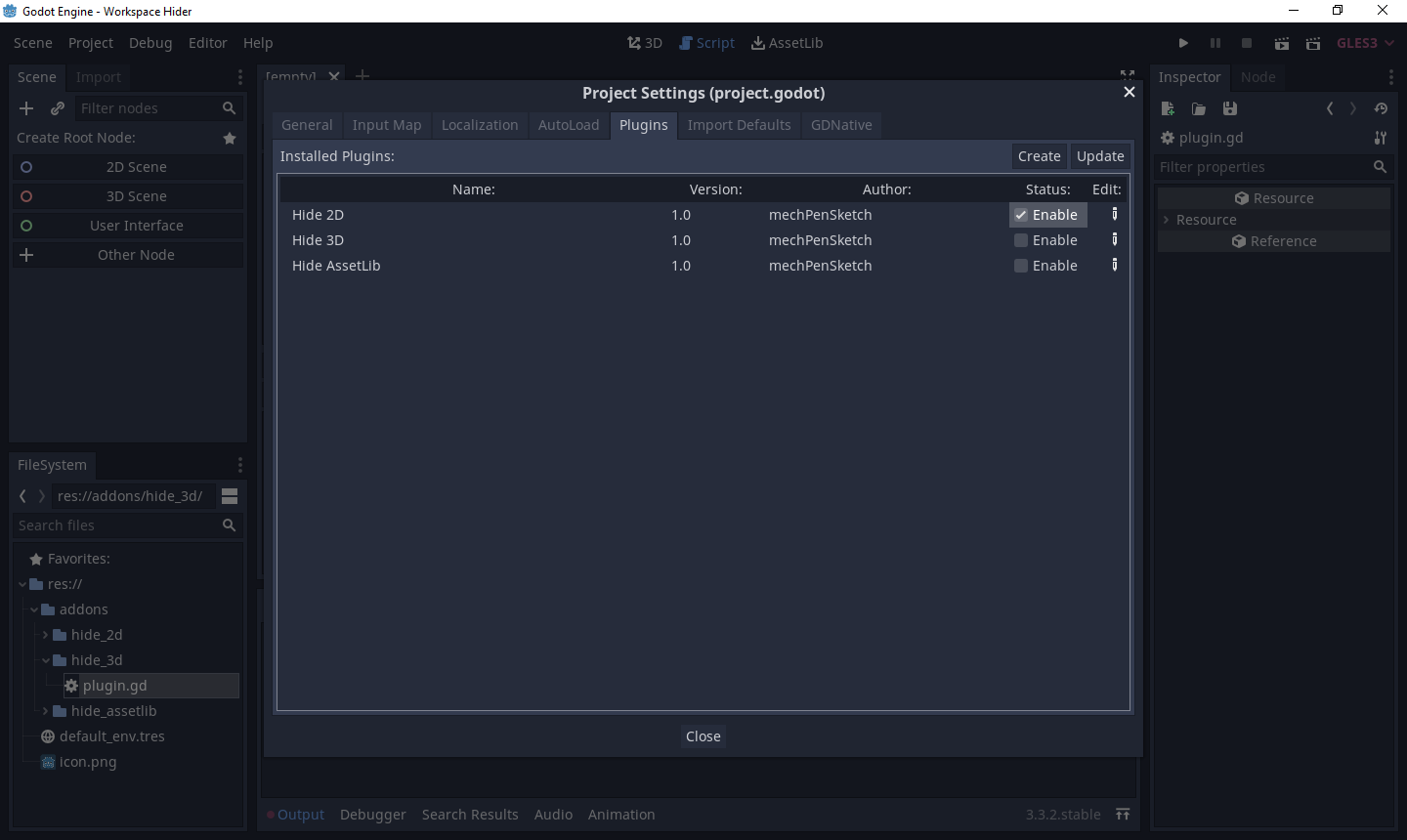Go to next object in Inspector history
1407x840 pixels.
(x=1353, y=108)
